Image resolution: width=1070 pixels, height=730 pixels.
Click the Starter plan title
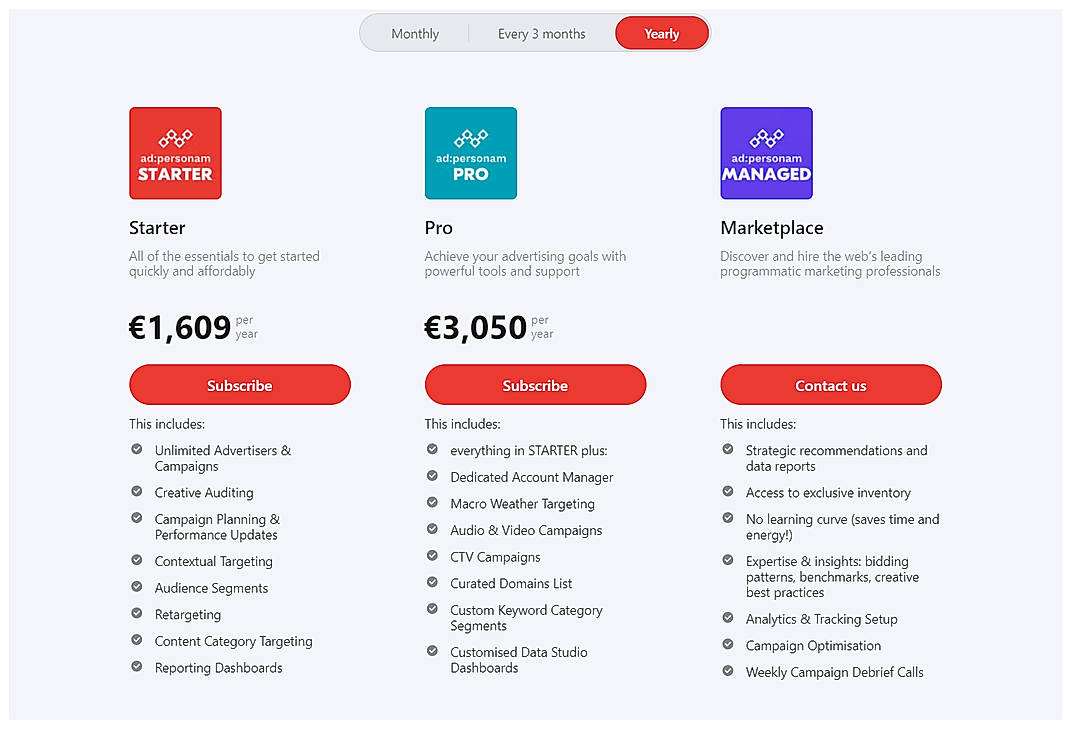157,228
